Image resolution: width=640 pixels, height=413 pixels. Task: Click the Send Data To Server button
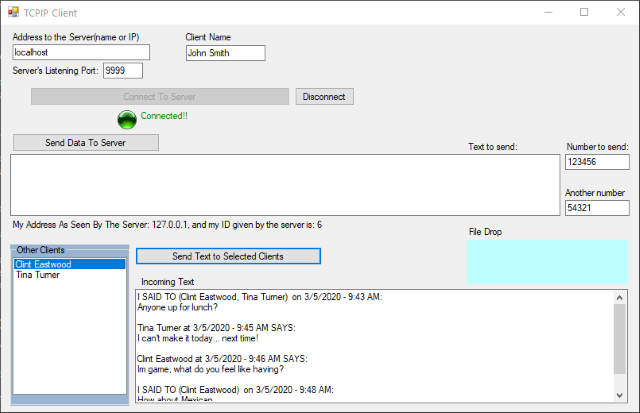point(85,143)
